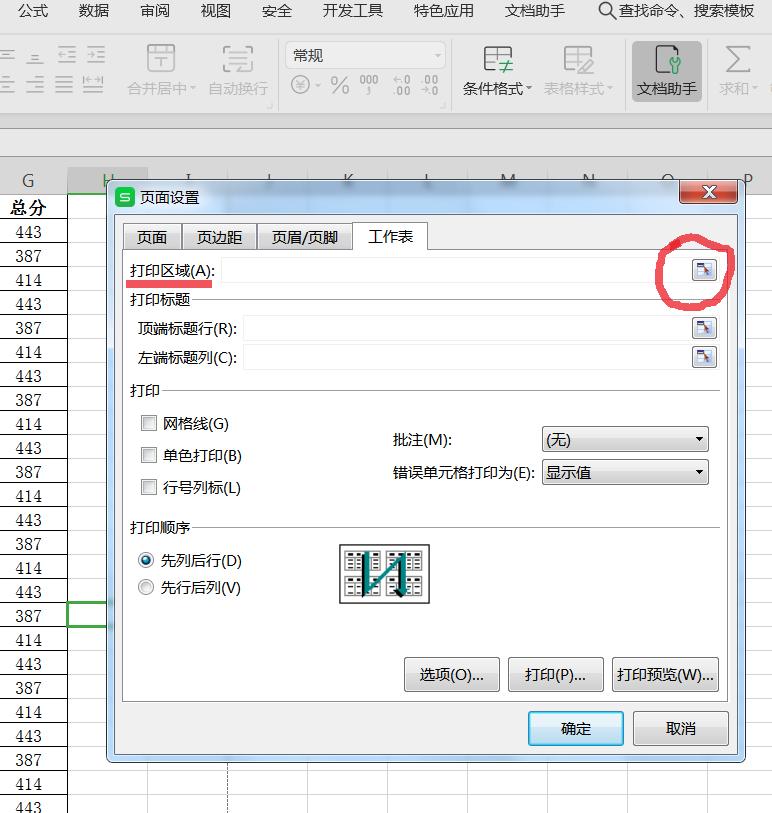Click the WPS spreadsheet logo in dialog title

pos(124,197)
